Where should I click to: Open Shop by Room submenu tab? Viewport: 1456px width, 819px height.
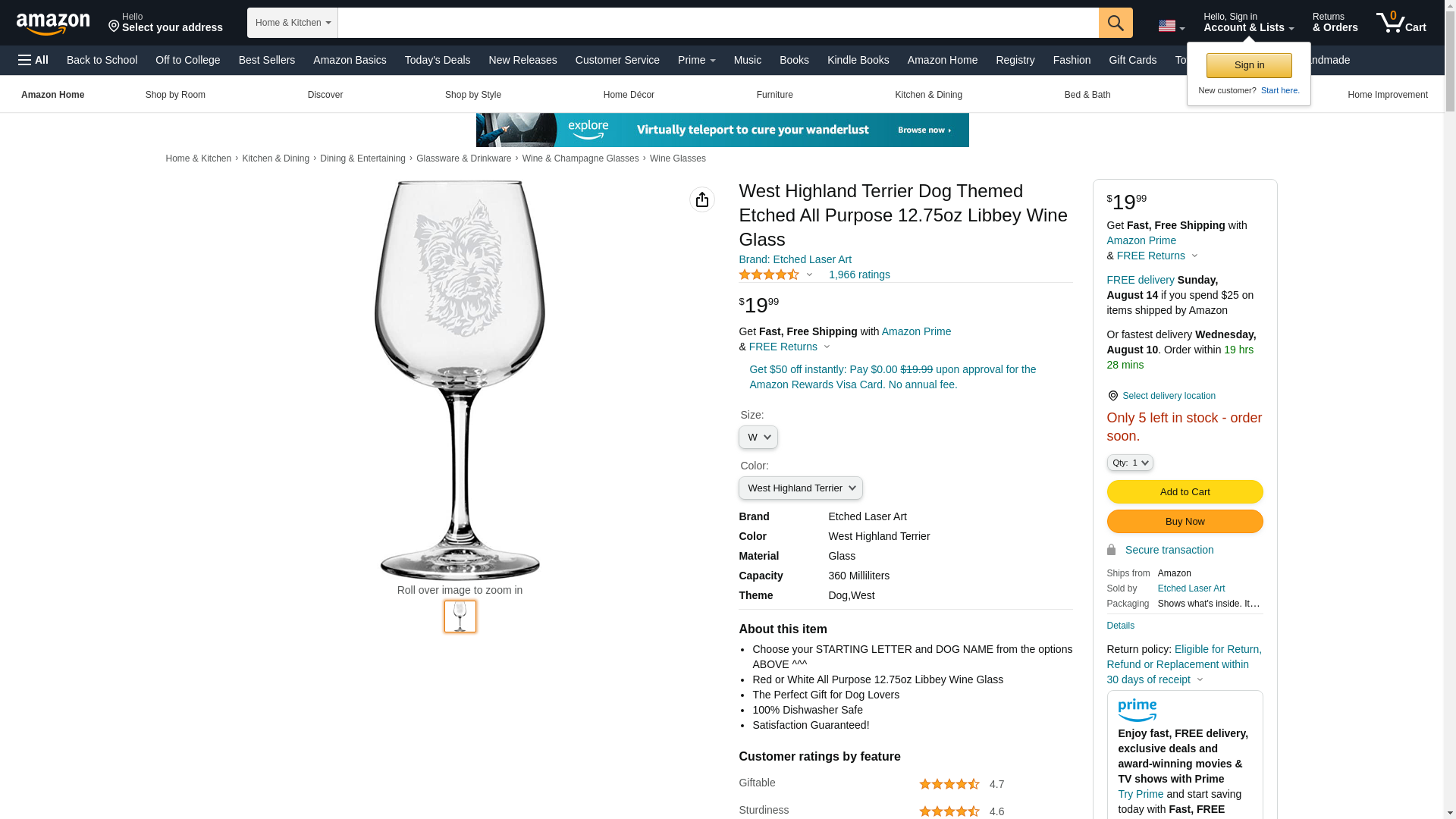(175, 95)
